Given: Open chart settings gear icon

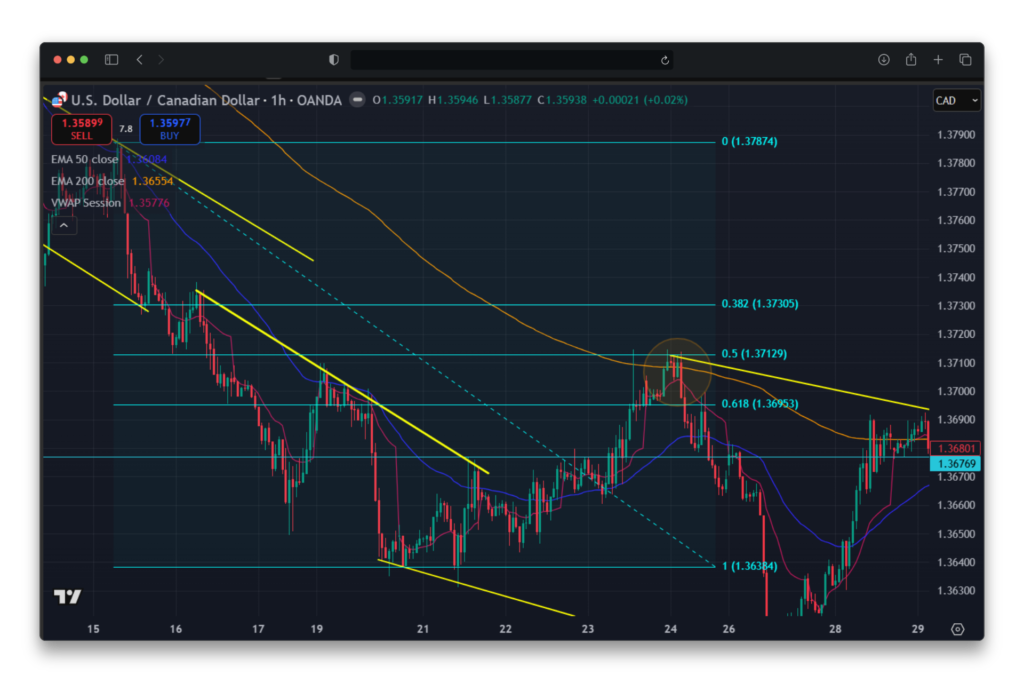Looking at the screenshot, I should (x=957, y=629).
